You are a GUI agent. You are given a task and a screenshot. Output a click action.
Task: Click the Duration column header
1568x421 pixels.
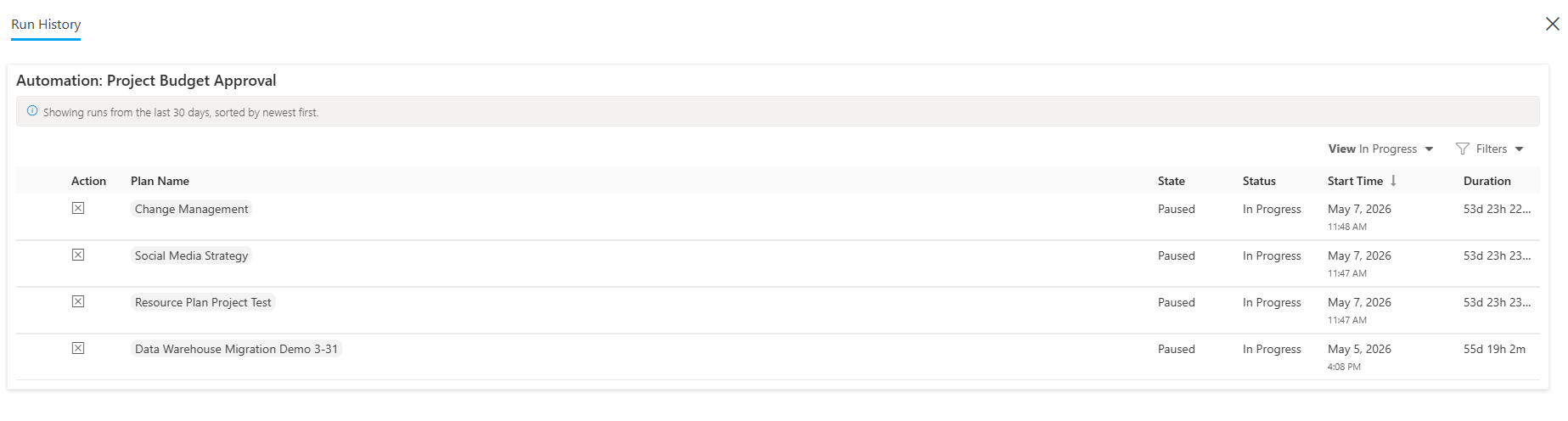click(x=1487, y=181)
